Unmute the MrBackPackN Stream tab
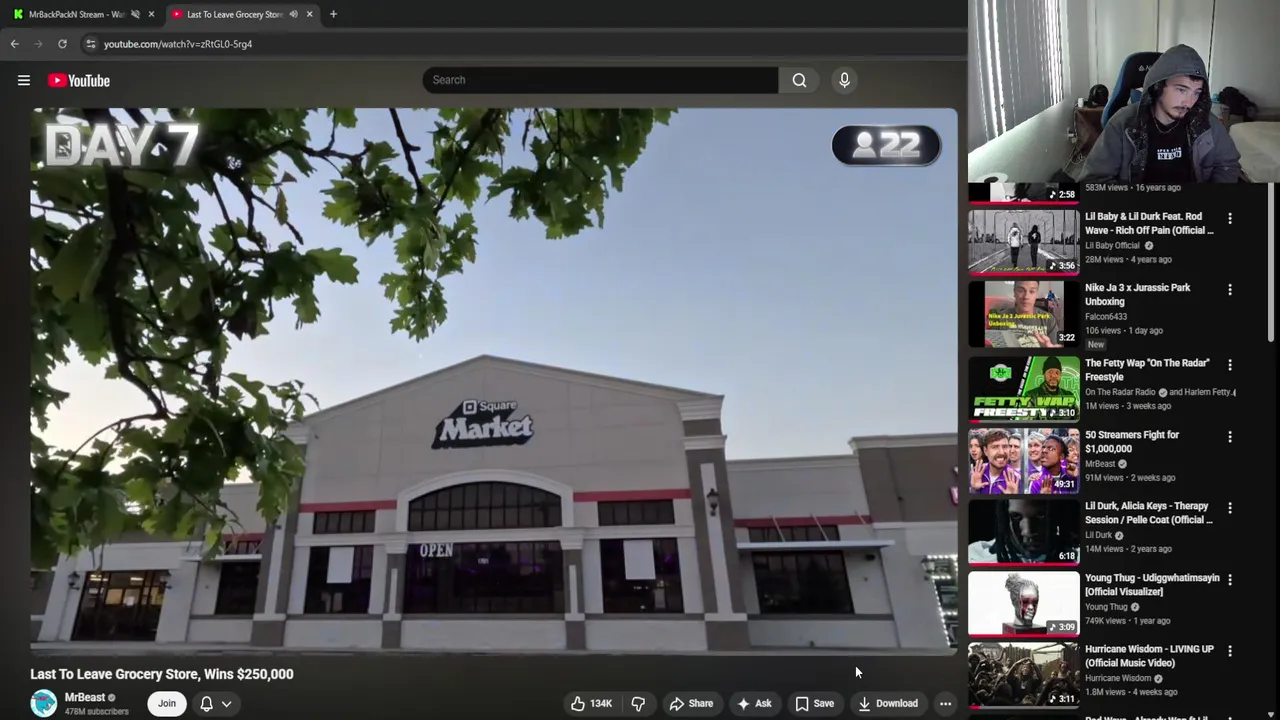Viewport: 1280px width, 720px height. (135, 14)
